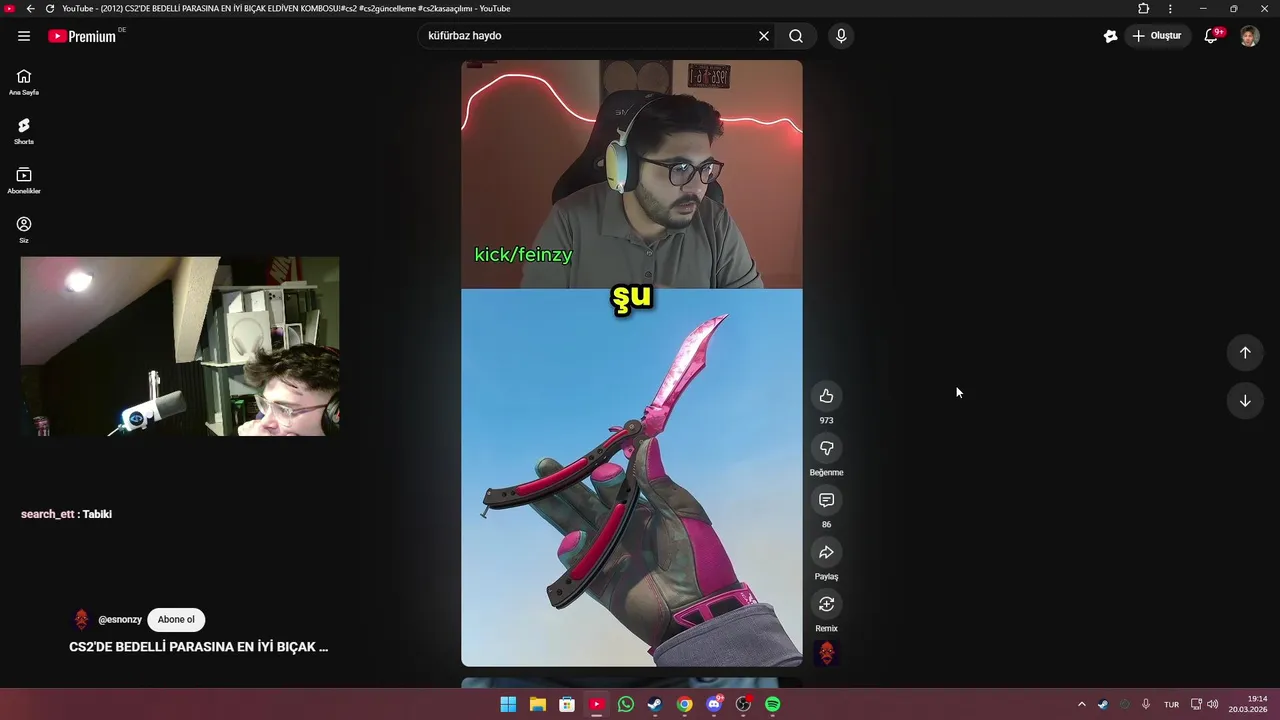Open Spotify from the taskbar
Image resolution: width=1280 pixels, height=720 pixels.
tap(773, 704)
